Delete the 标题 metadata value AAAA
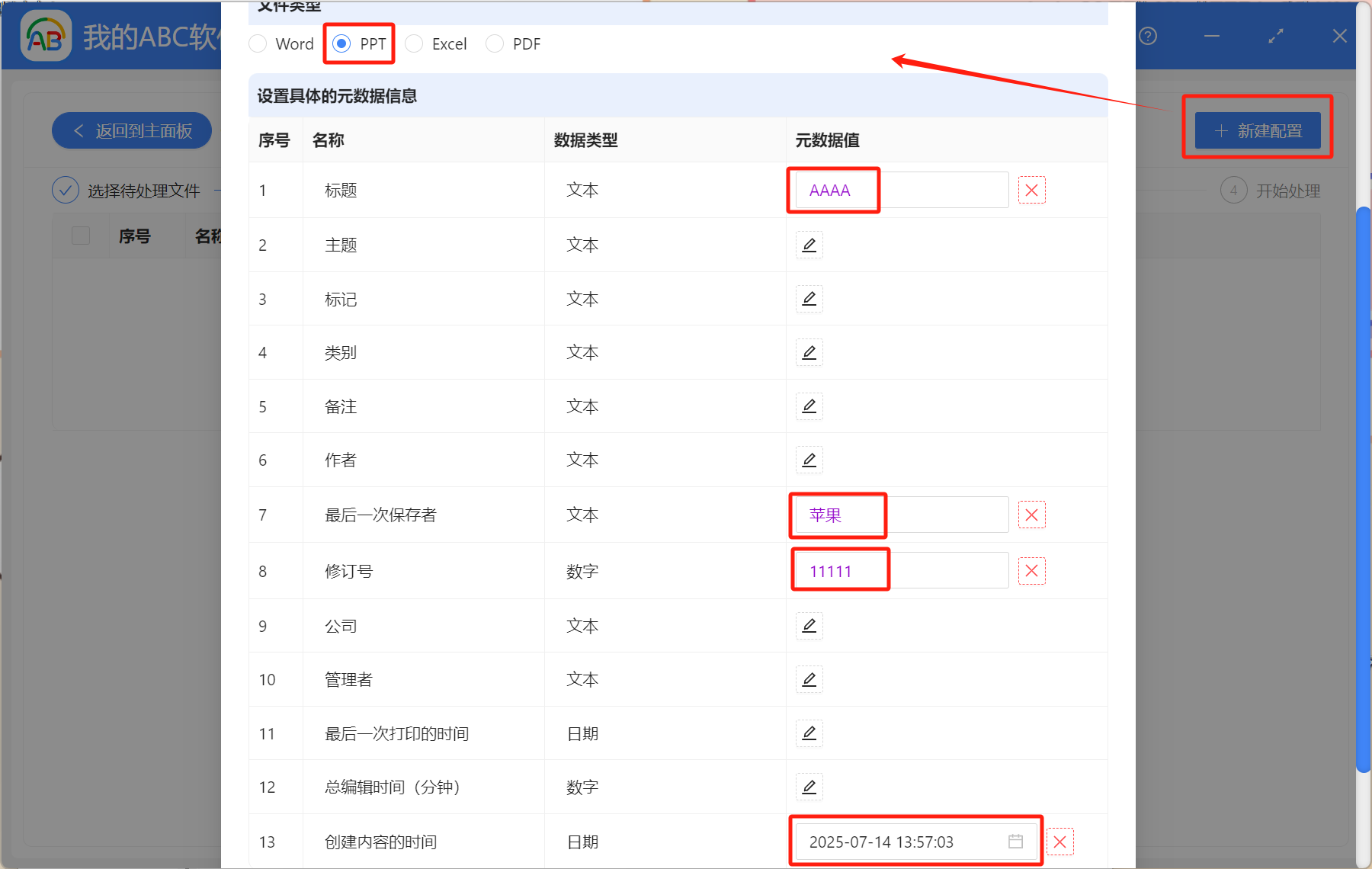Image resolution: width=1372 pixels, height=869 pixels. click(1031, 190)
